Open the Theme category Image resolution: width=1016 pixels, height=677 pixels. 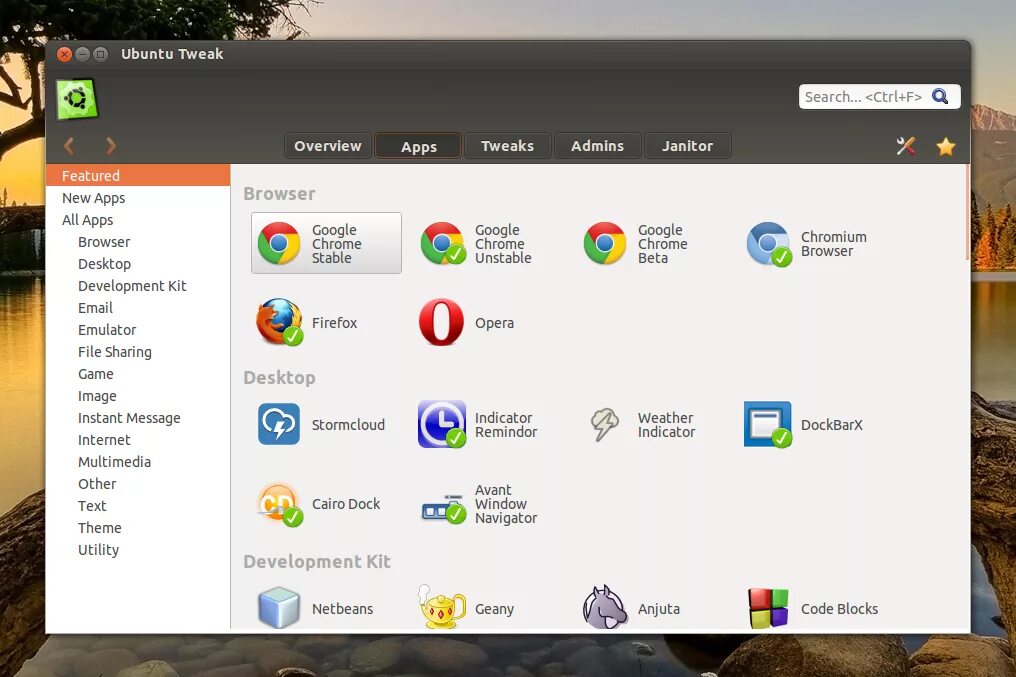coord(138,528)
